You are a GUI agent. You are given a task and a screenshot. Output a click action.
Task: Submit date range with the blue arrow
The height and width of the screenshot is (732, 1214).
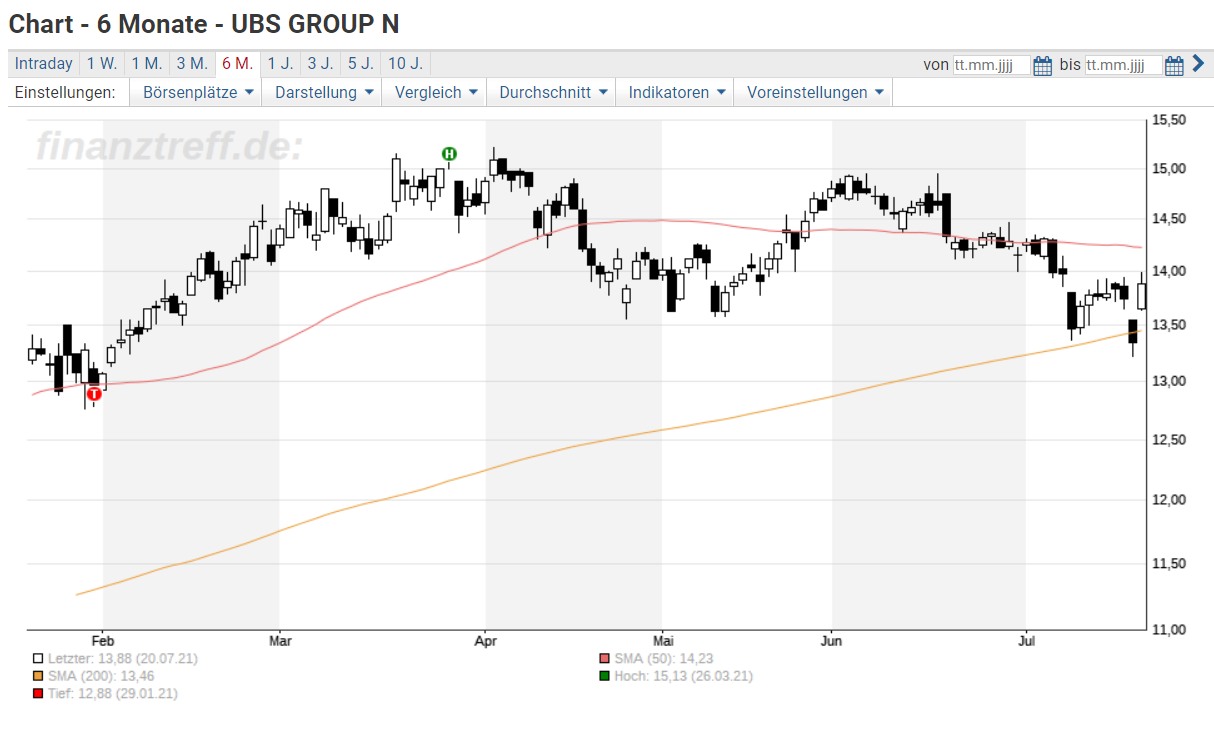[x=1198, y=64]
